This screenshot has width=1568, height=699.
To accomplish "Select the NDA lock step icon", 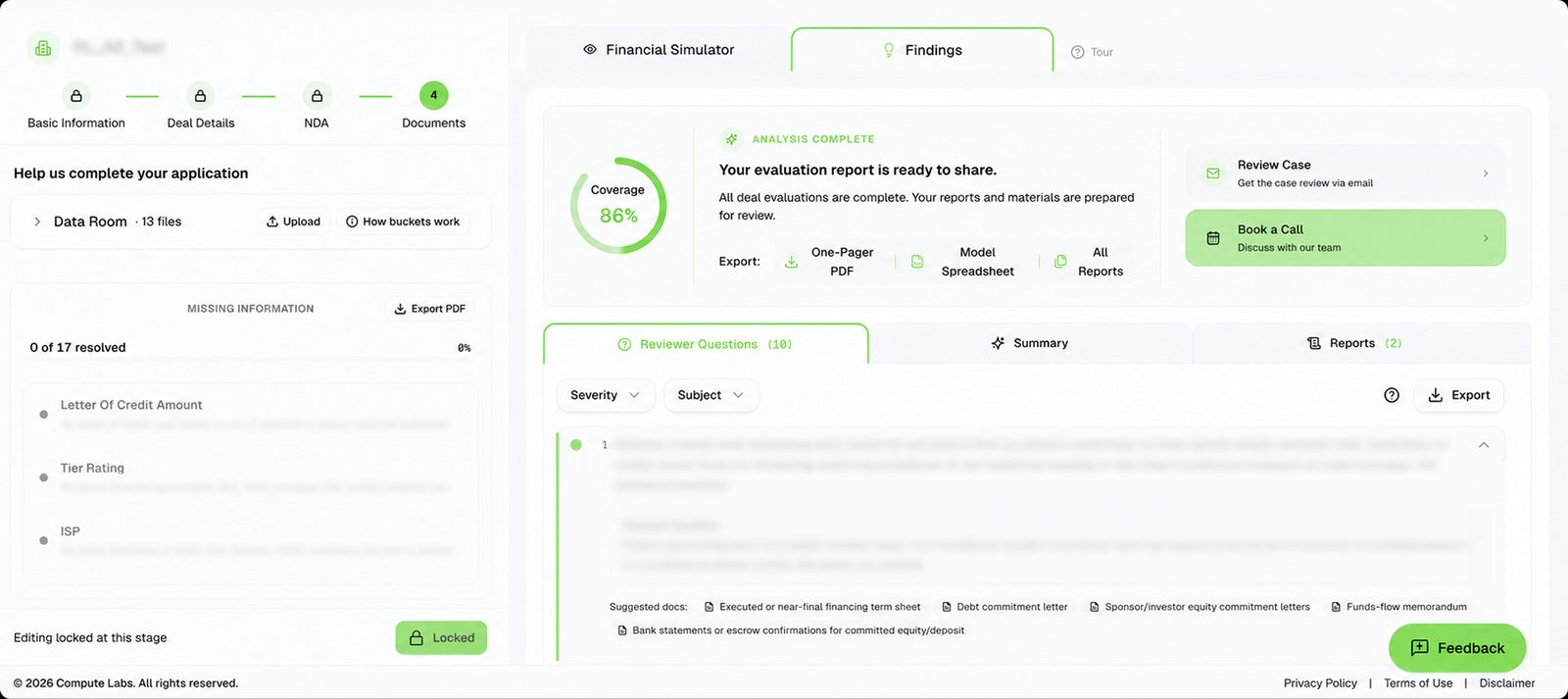I will coord(317,95).
